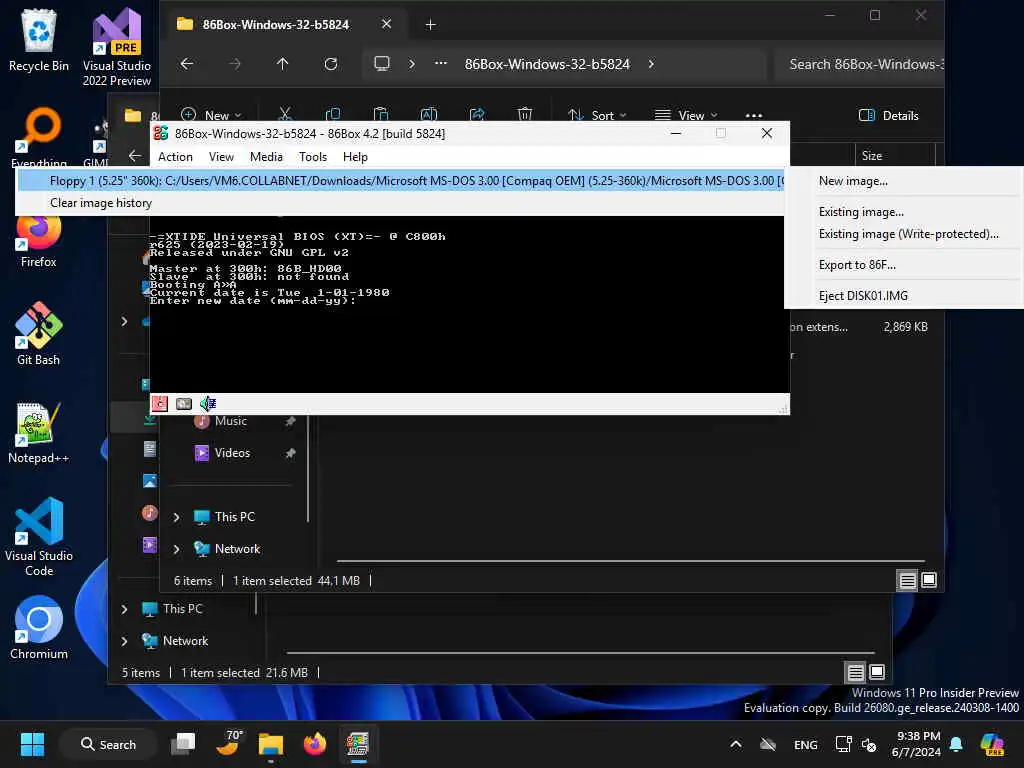Viewport: 1024px width, 768px height.
Task: Open the Help menu in 86Box
Action: pos(355,157)
